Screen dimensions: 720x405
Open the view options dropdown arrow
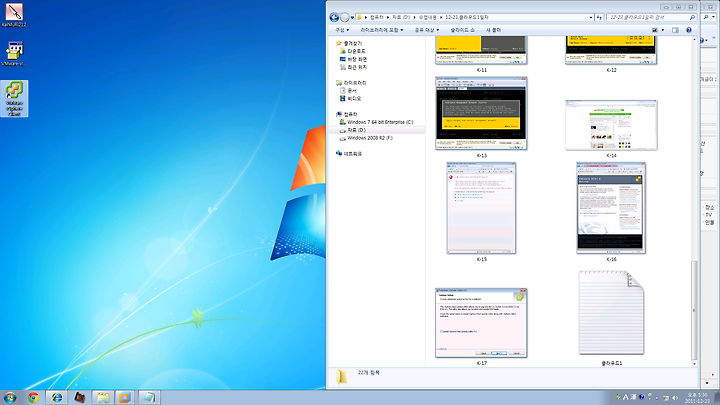663,30
